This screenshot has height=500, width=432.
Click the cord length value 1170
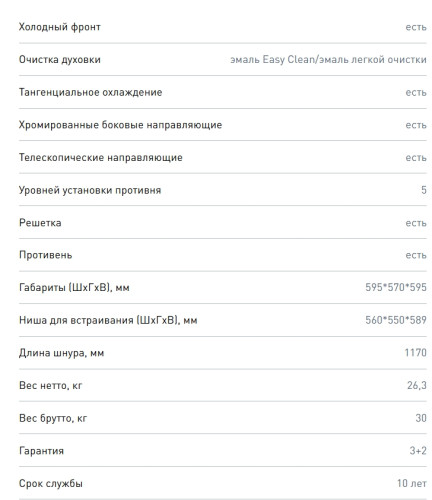(x=415, y=353)
